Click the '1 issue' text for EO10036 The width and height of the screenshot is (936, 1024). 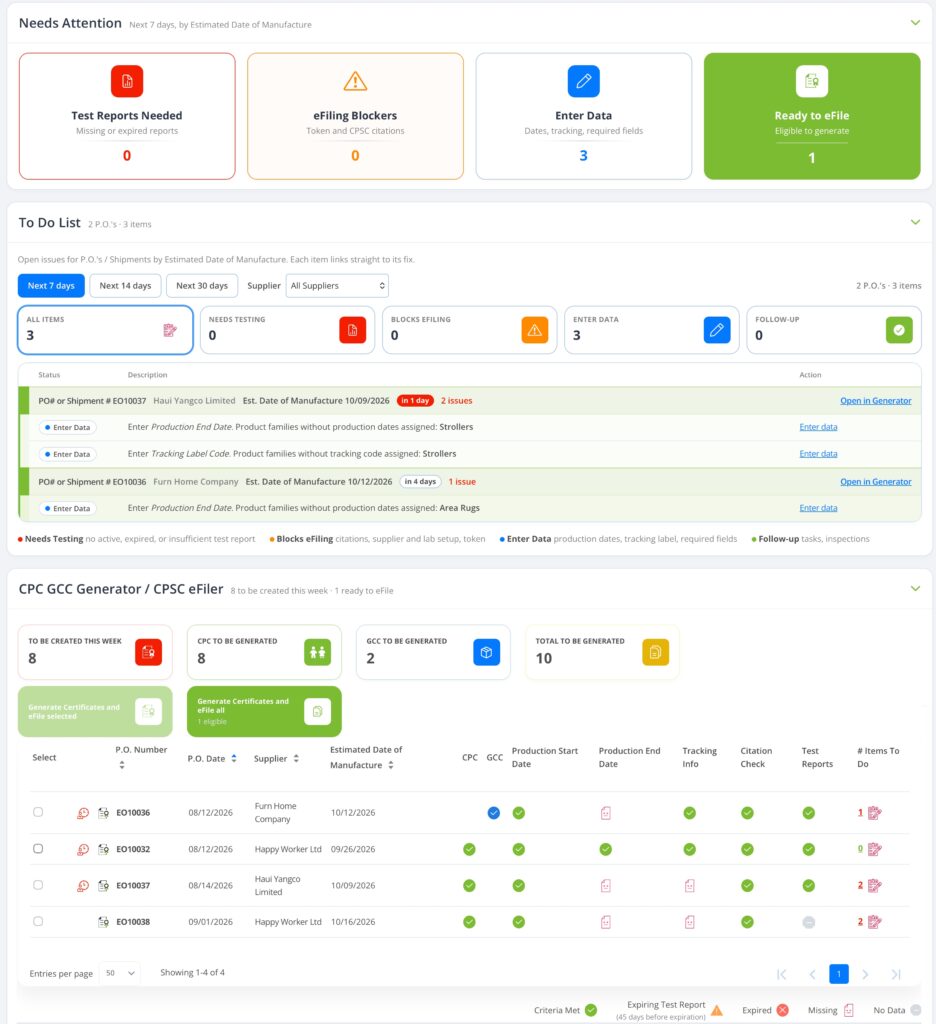462,482
